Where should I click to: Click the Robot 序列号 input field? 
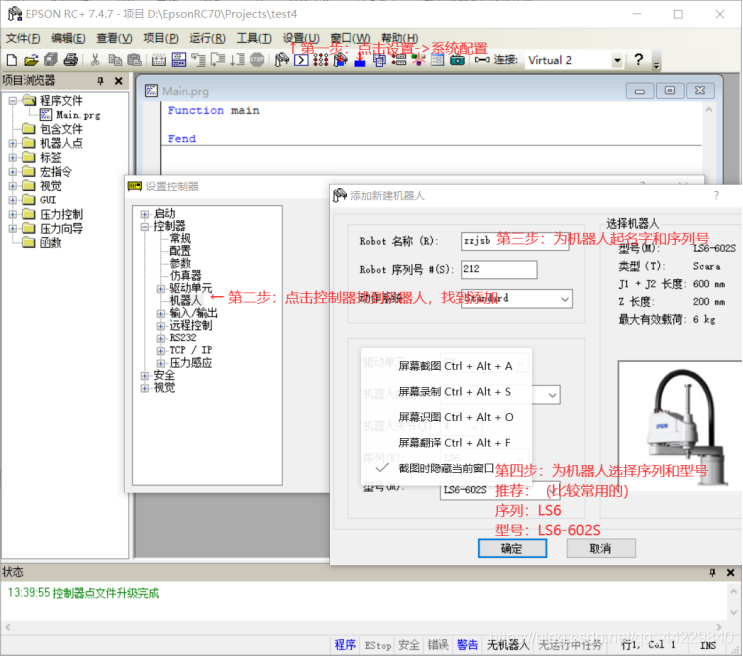499,269
